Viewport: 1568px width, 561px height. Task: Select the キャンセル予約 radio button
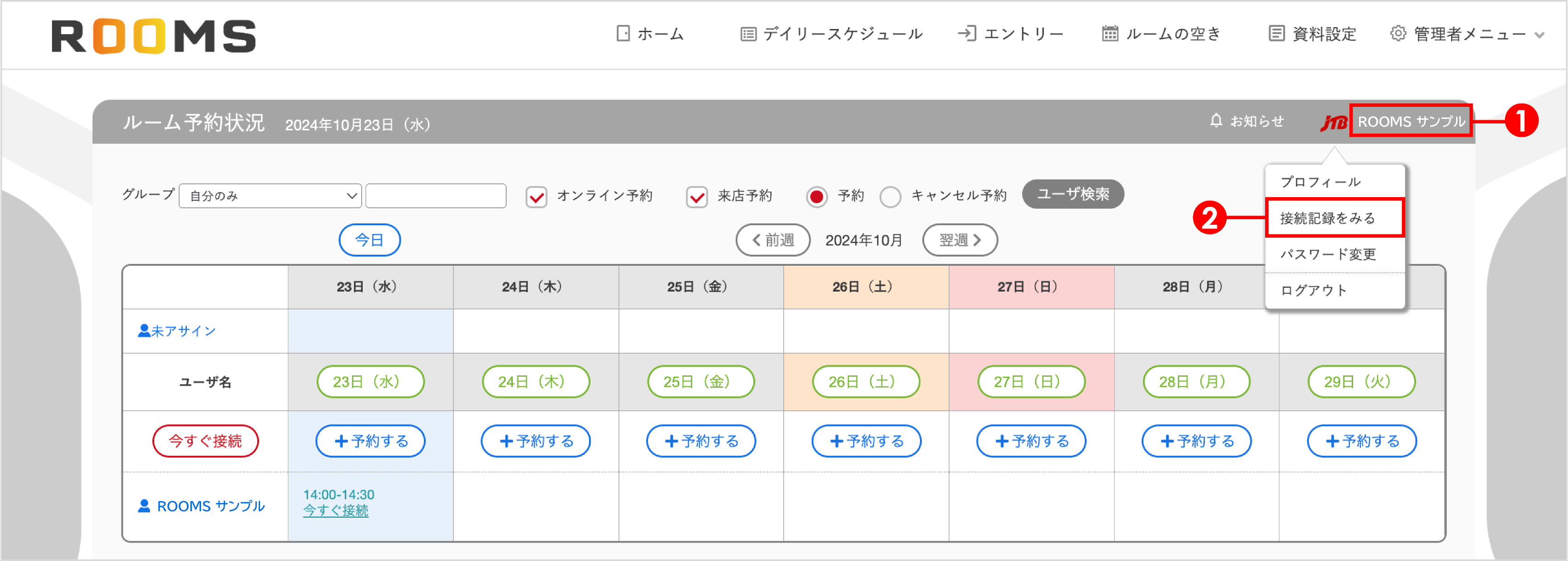click(890, 196)
